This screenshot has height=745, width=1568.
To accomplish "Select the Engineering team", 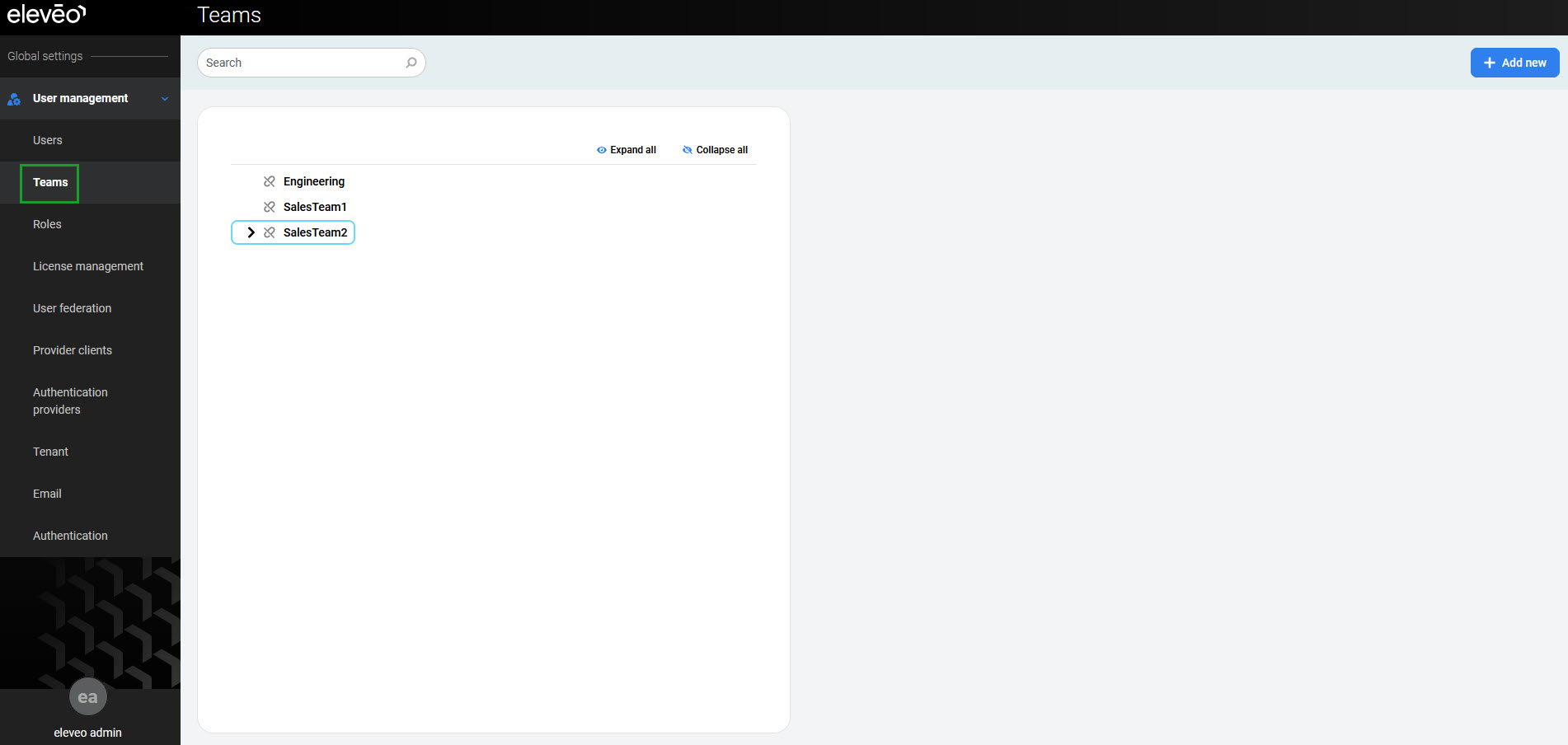I will (x=314, y=181).
